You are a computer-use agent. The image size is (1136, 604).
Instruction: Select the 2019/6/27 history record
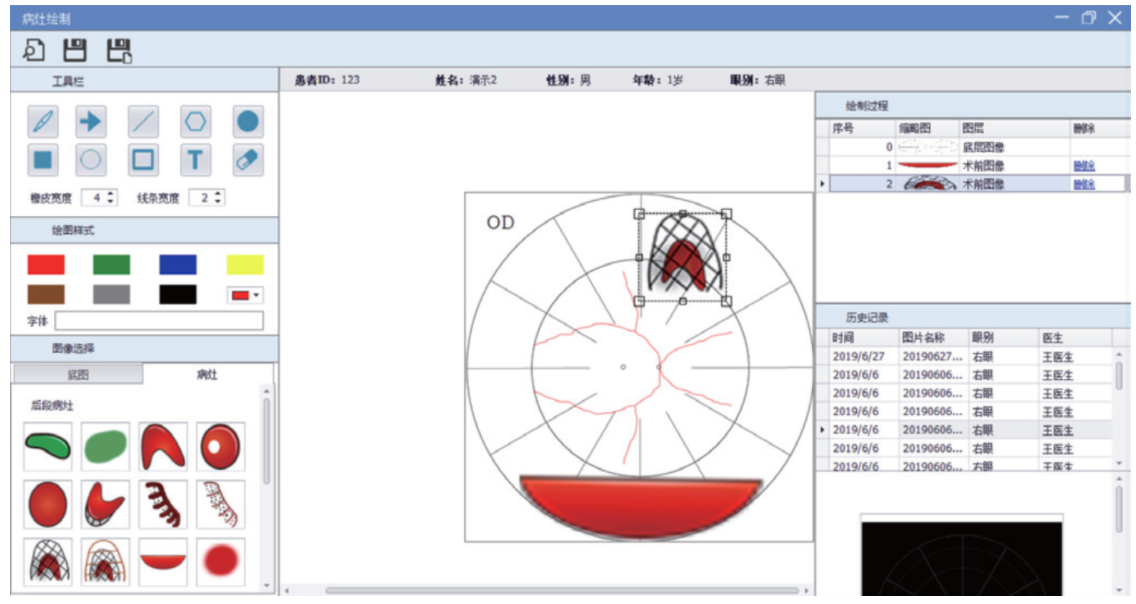click(x=971, y=356)
